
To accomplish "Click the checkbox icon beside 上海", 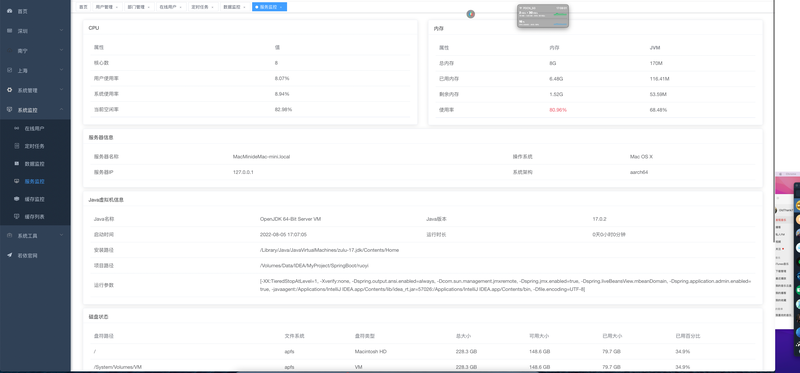I will (x=10, y=70).
